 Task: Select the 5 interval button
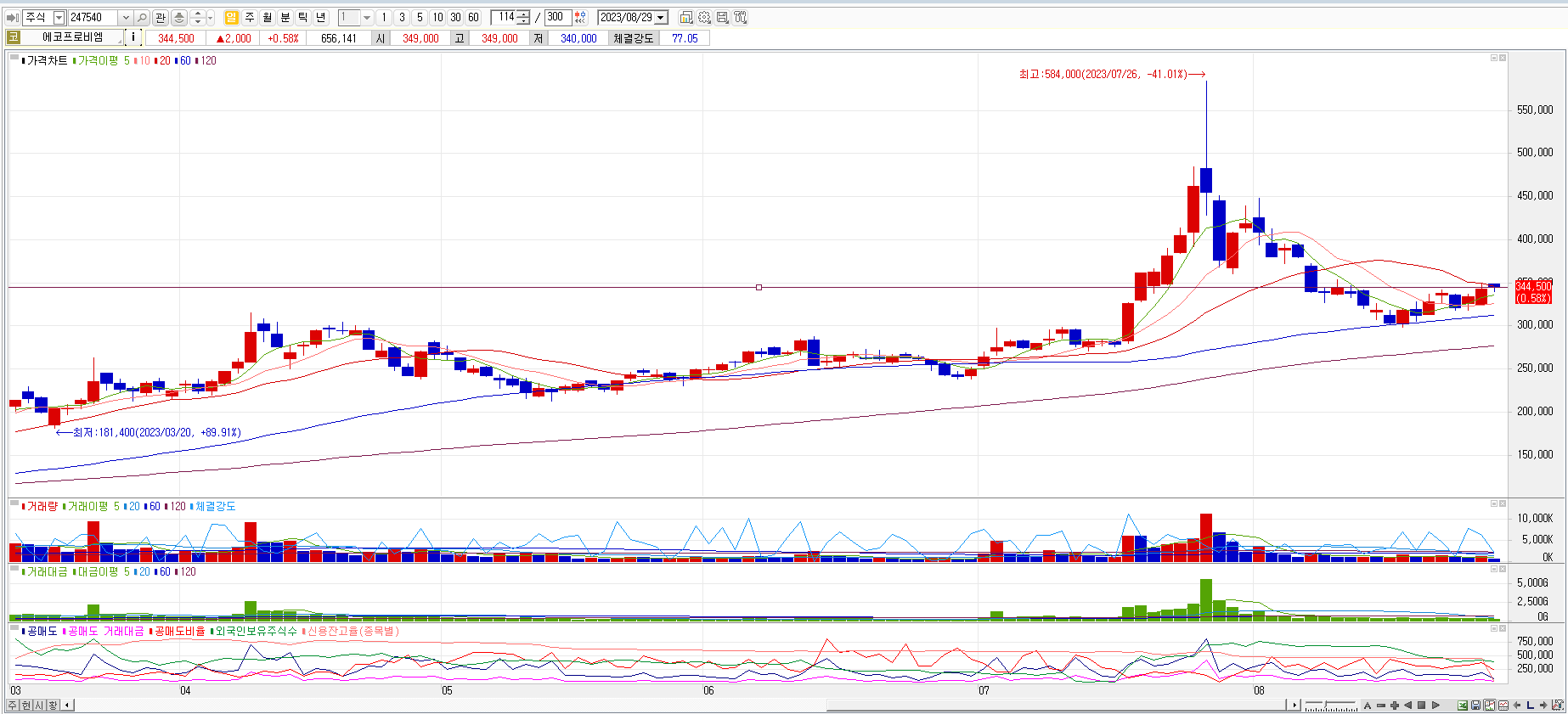pos(420,17)
